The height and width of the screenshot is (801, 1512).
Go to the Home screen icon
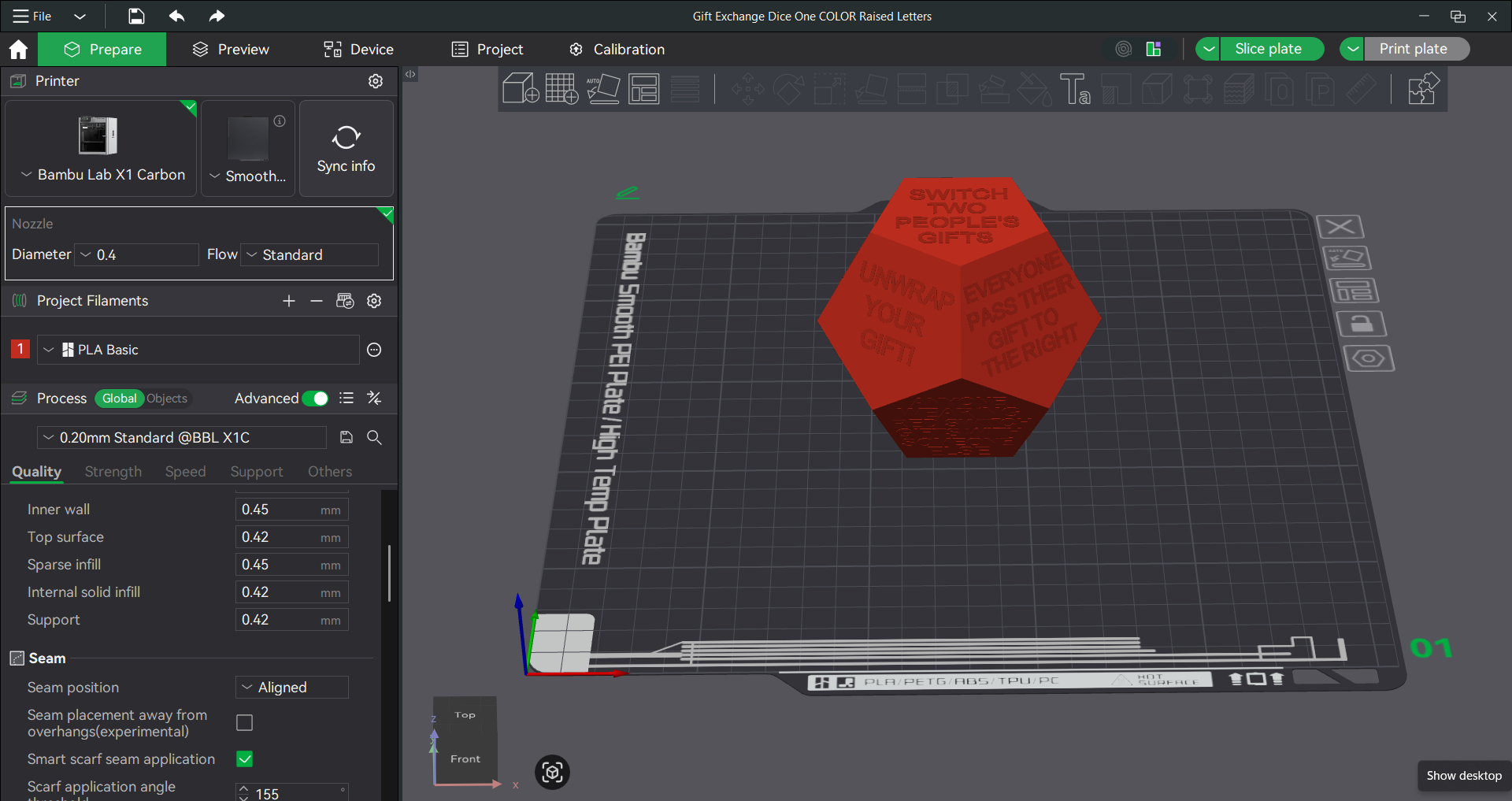tap(18, 50)
